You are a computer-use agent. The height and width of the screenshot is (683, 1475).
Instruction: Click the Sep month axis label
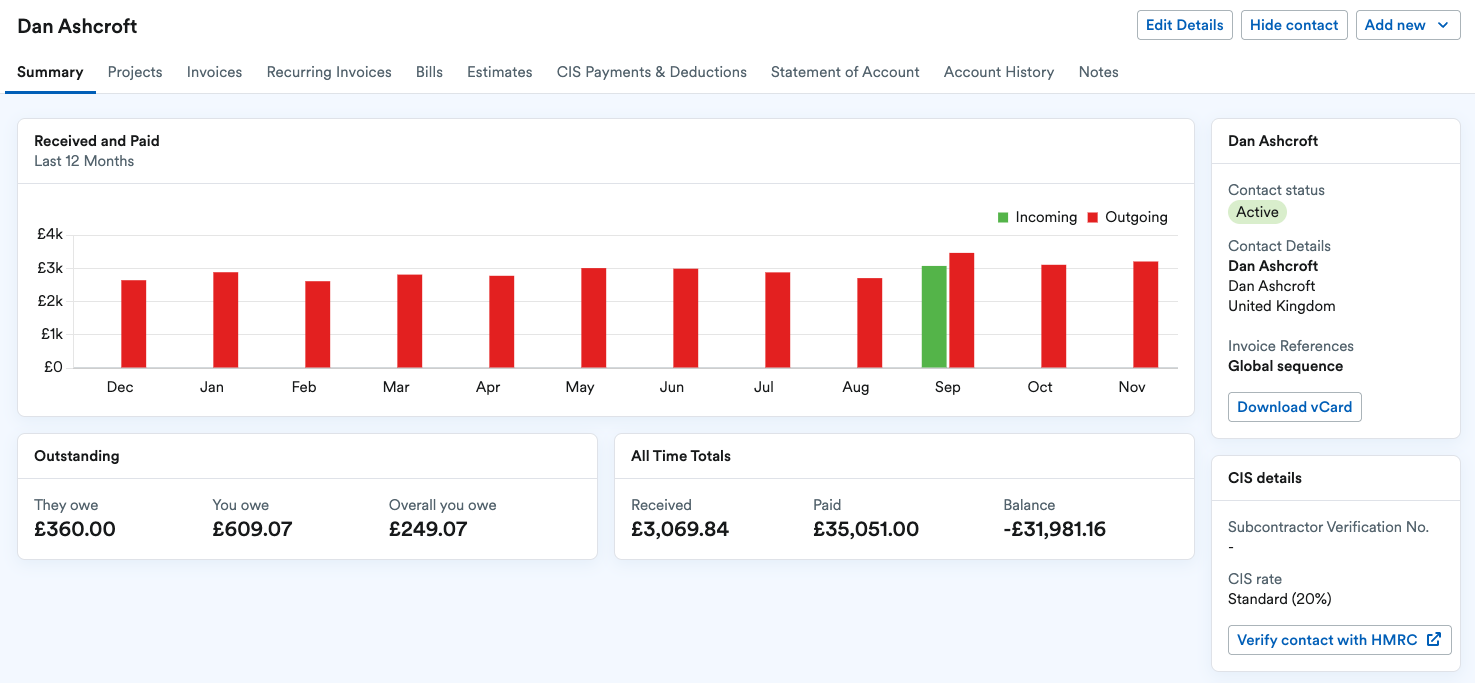[x=948, y=387]
